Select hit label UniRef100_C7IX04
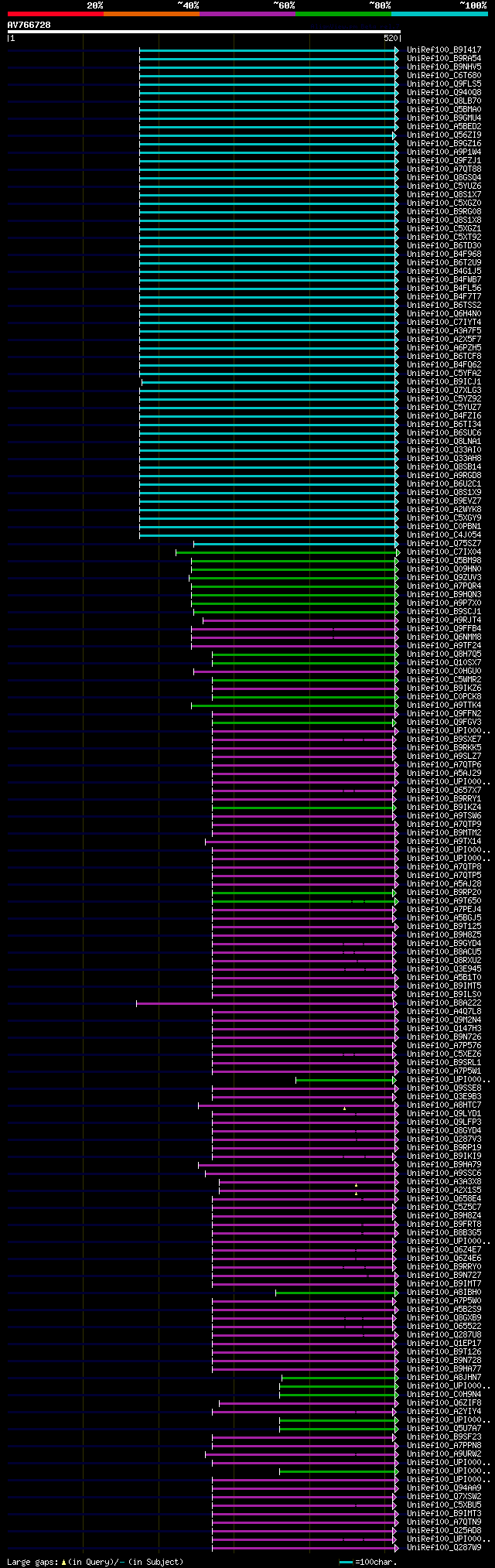 (x=444, y=552)
